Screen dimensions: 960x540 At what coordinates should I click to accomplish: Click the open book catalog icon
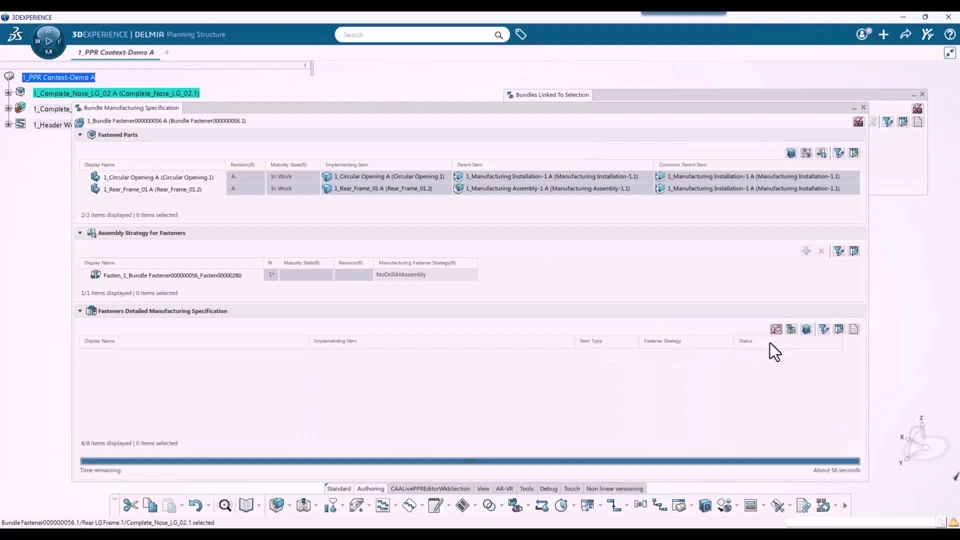[246, 505]
